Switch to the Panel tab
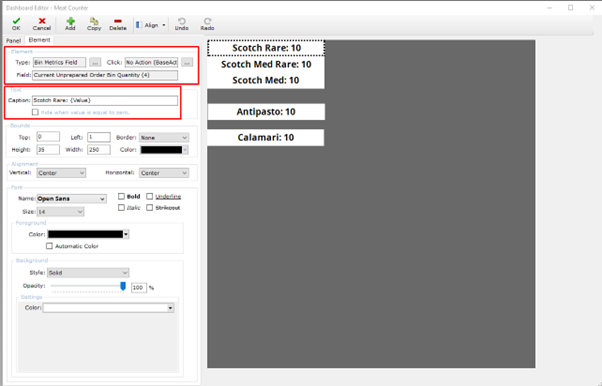The height and width of the screenshot is (386, 602). click(x=13, y=40)
